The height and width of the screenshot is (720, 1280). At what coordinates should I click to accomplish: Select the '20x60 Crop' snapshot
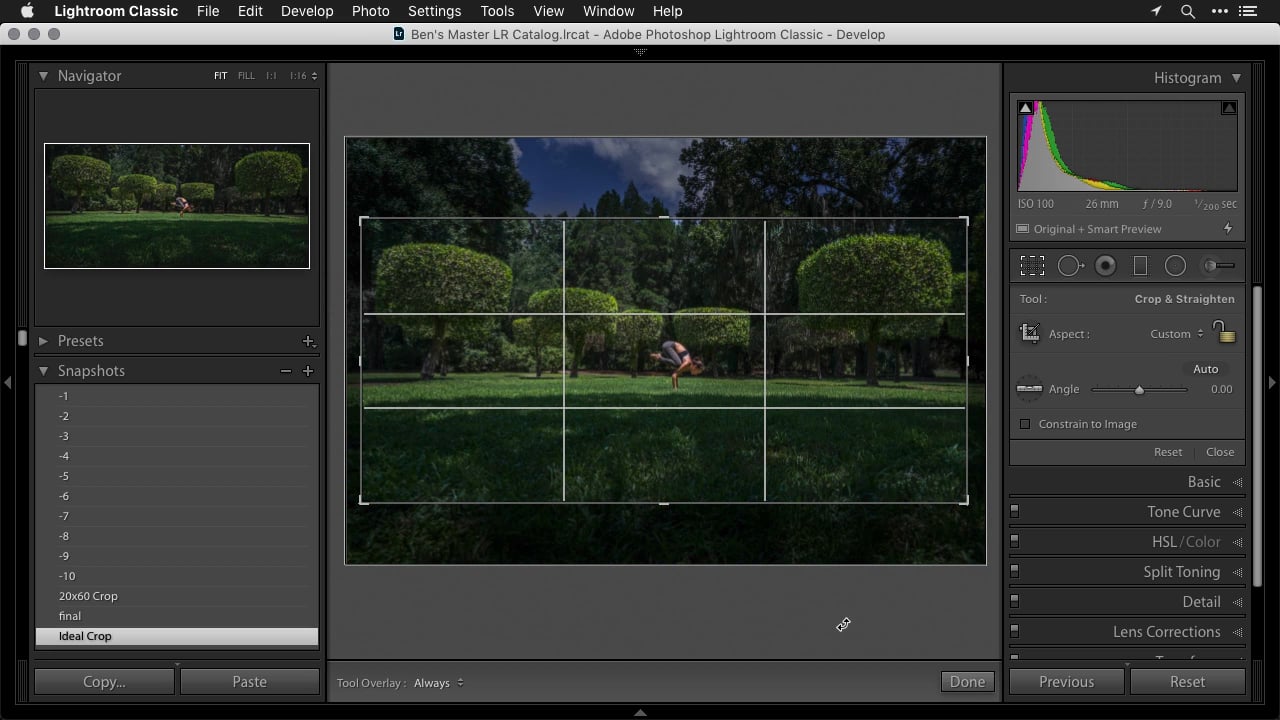(177, 596)
